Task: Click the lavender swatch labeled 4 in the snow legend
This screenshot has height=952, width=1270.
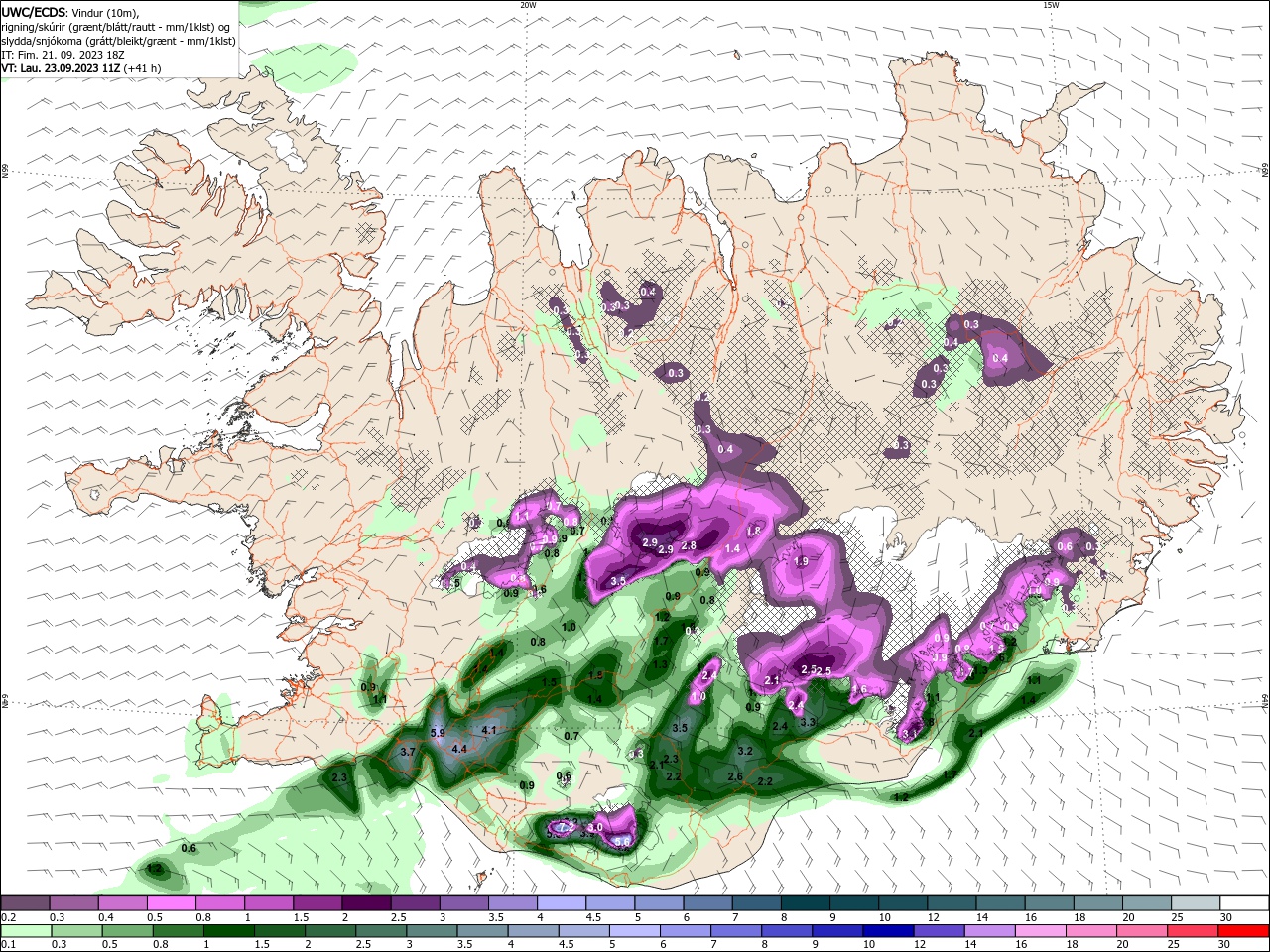Action: point(562,903)
